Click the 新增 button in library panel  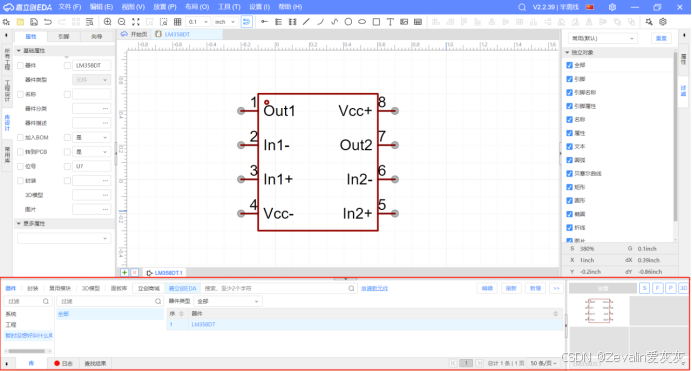[x=535, y=289]
